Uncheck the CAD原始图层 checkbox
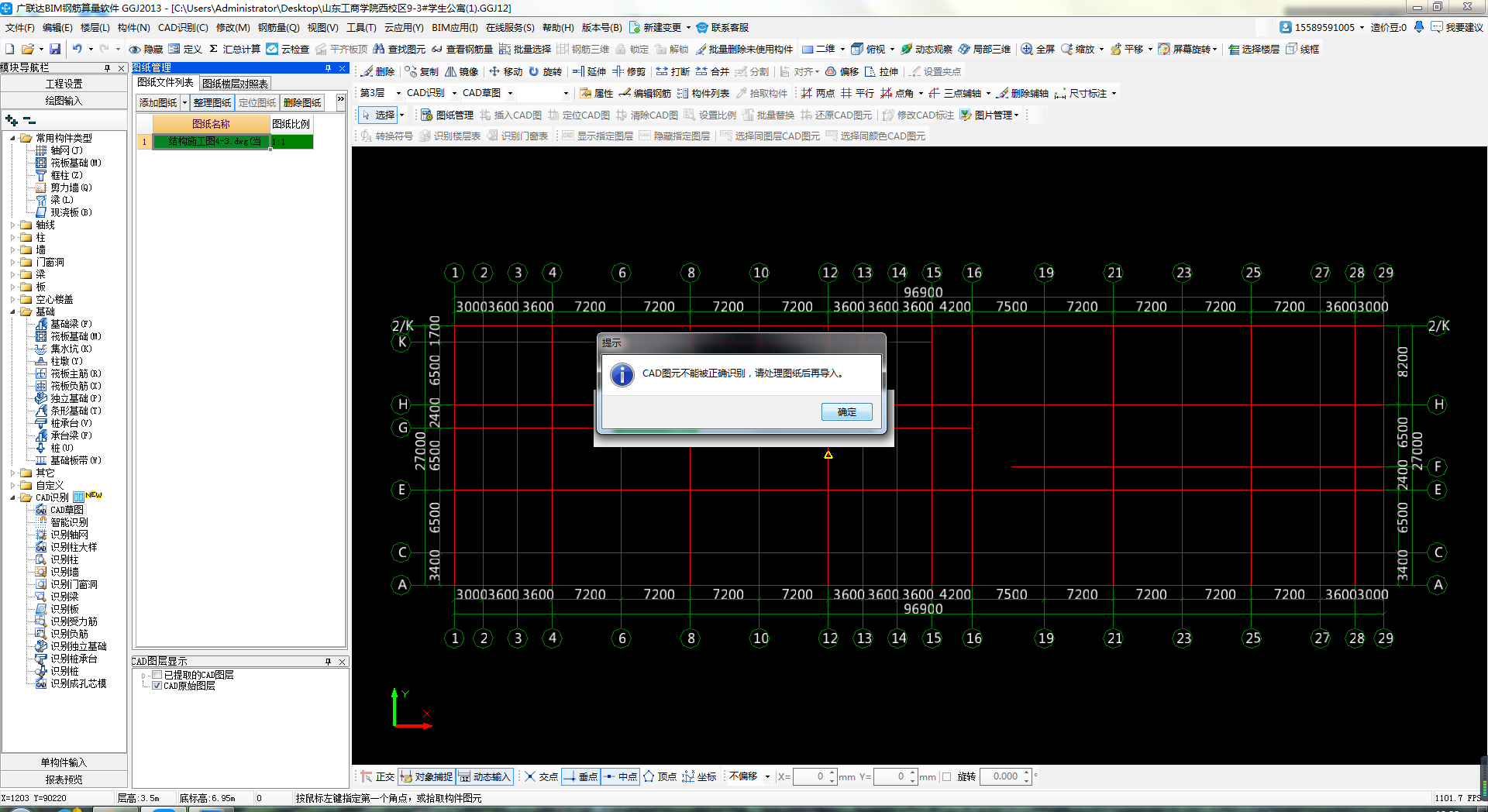The height and width of the screenshot is (812, 1488). point(157,686)
